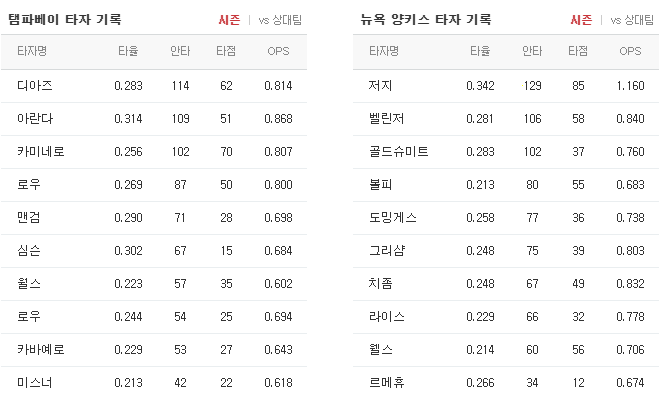Select batter 르메휴 in Yankees table
Screen dimensions: 662x404
387,382
